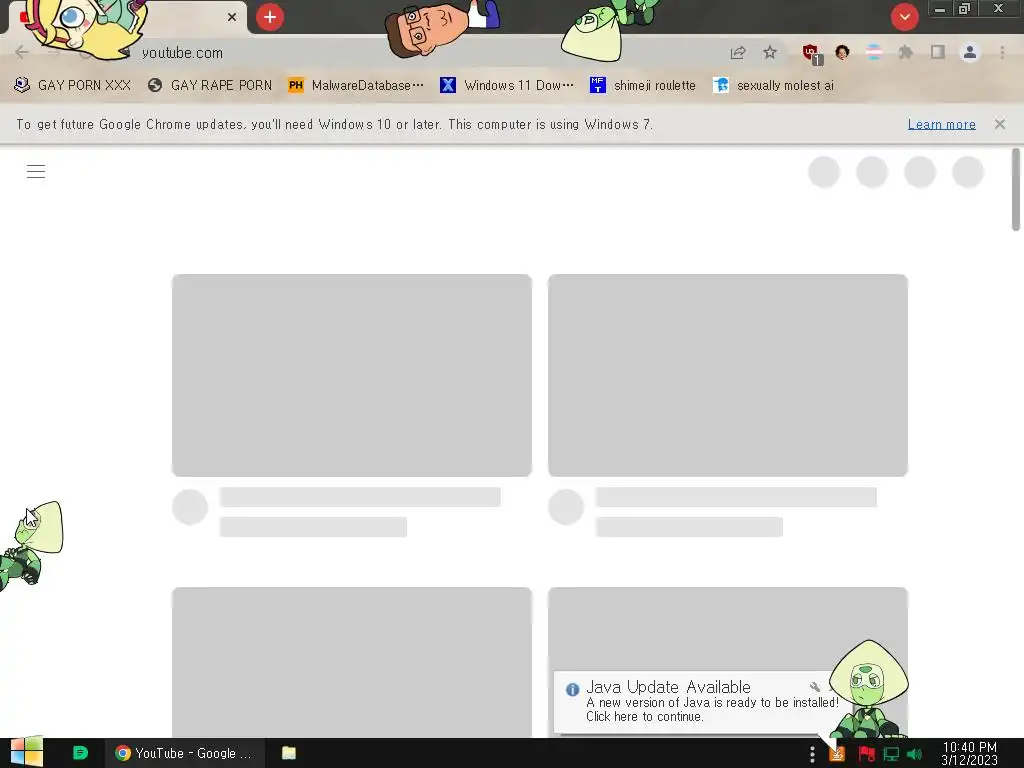The width and height of the screenshot is (1024, 768).
Task: Bookmark this page with the star icon
Action: pos(770,52)
